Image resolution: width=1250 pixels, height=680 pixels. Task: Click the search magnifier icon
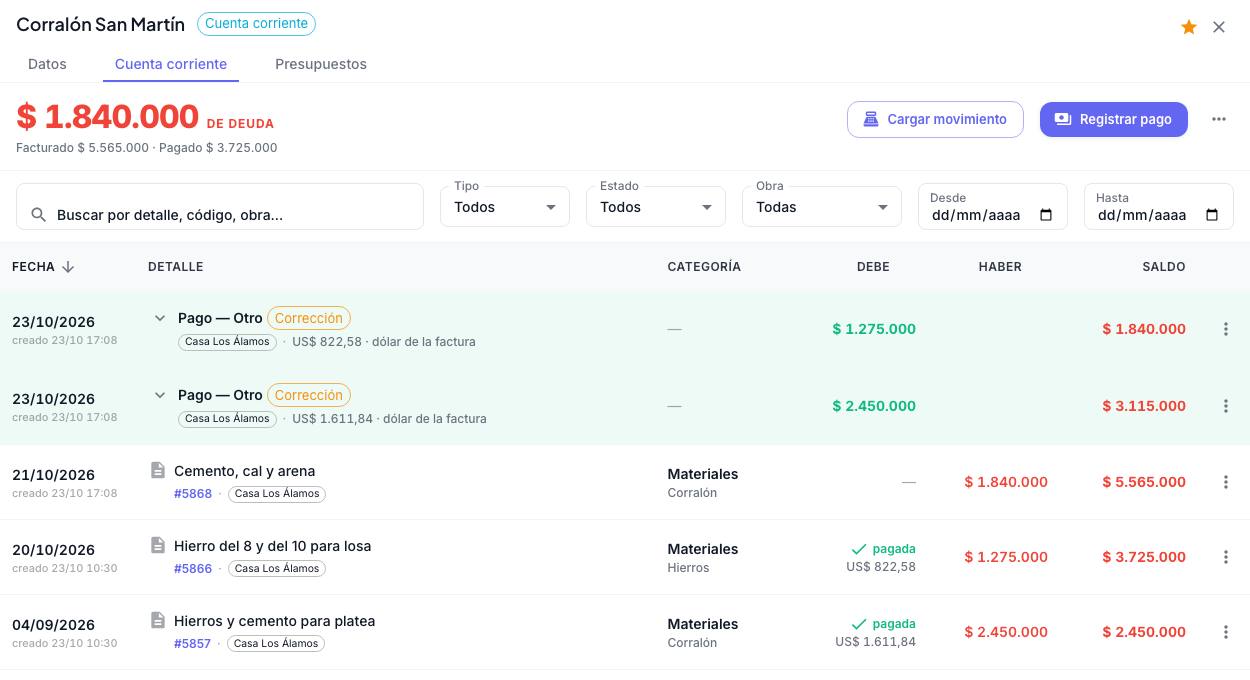pyautogui.click(x=39, y=215)
